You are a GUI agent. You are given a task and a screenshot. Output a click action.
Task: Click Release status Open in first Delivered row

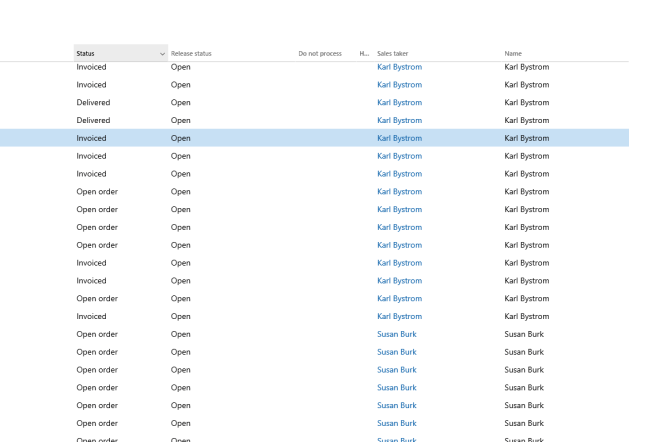[x=180, y=102]
